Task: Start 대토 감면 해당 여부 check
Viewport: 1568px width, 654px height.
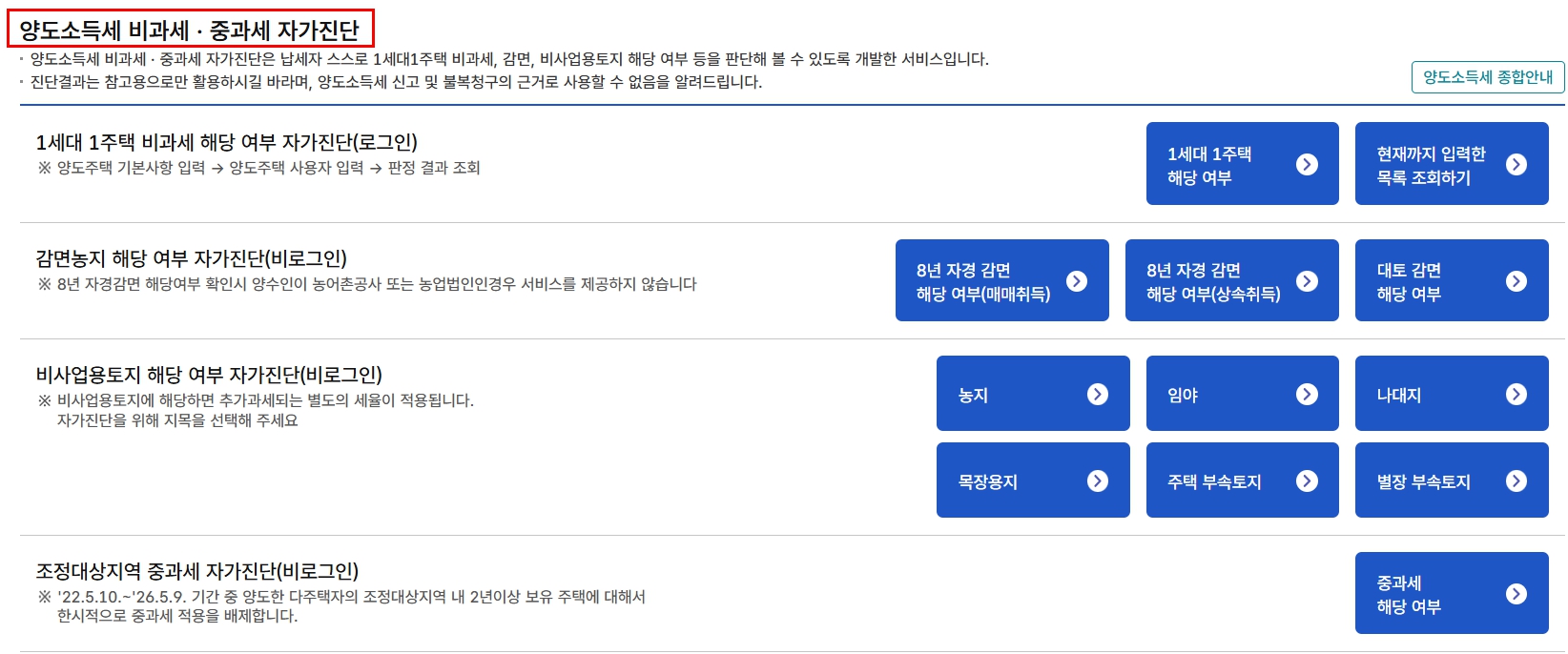Action: (x=1452, y=280)
